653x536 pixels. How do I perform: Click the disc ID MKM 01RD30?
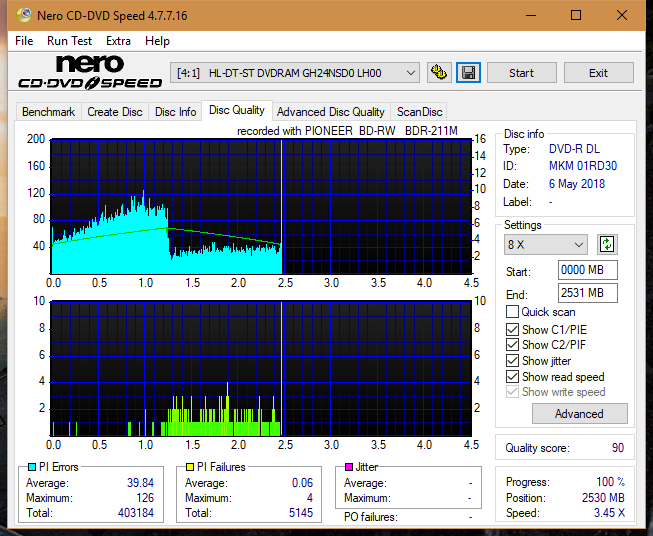click(x=583, y=166)
